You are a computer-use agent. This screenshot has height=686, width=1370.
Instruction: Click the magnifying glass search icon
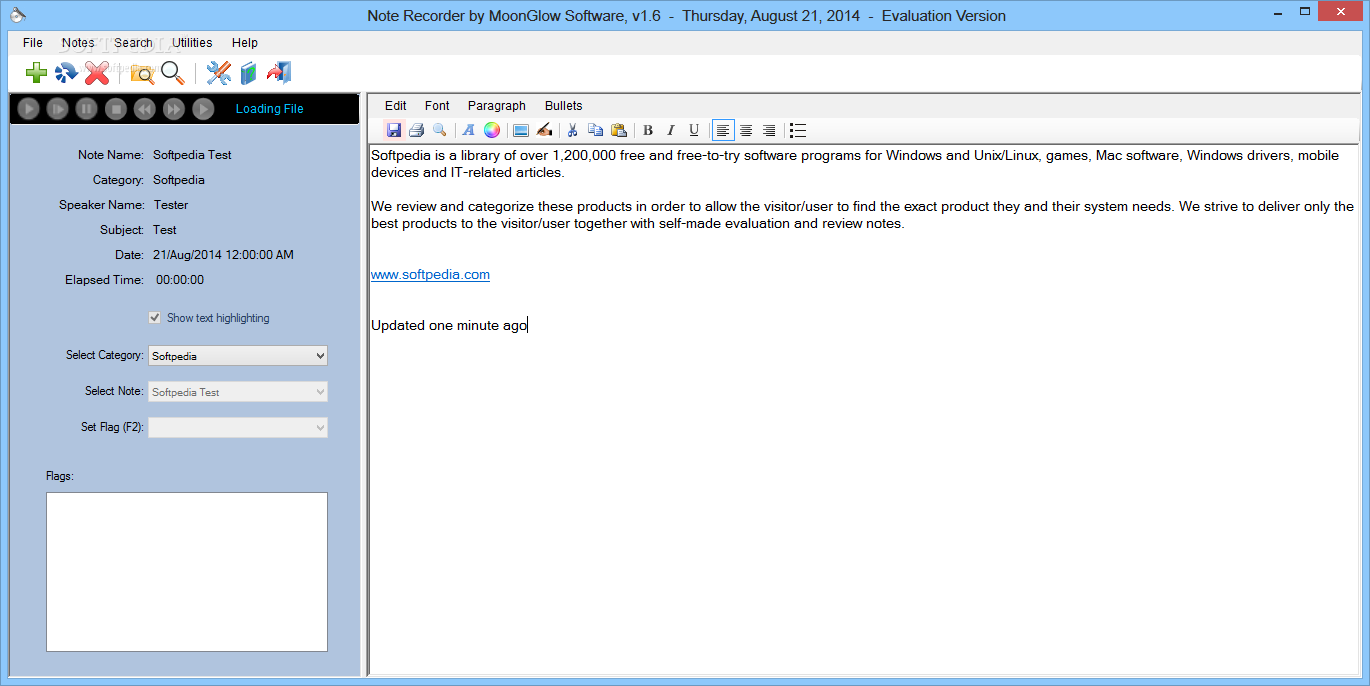pyautogui.click(x=173, y=72)
